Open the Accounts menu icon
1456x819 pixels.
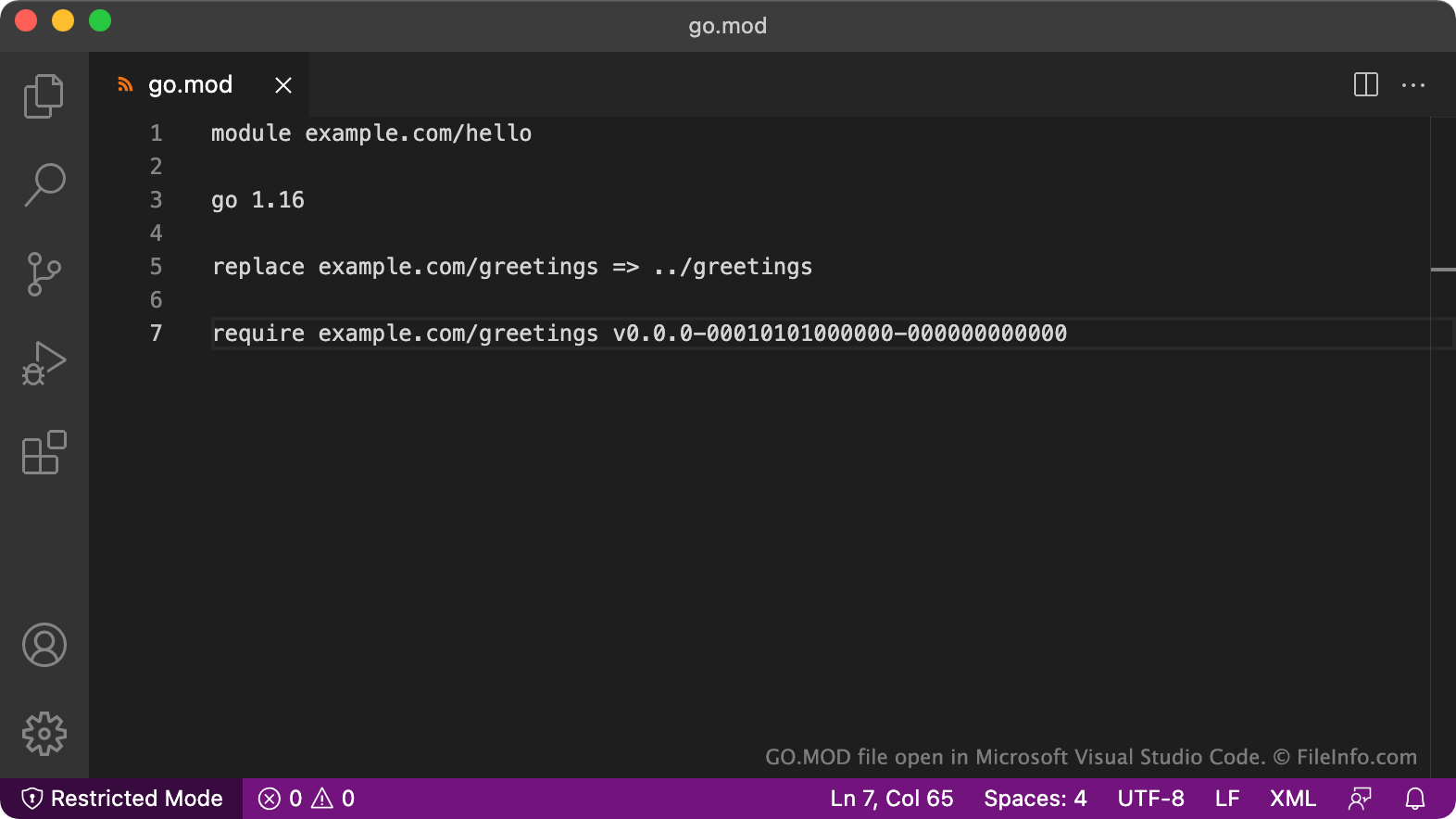click(x=44, y=645)
